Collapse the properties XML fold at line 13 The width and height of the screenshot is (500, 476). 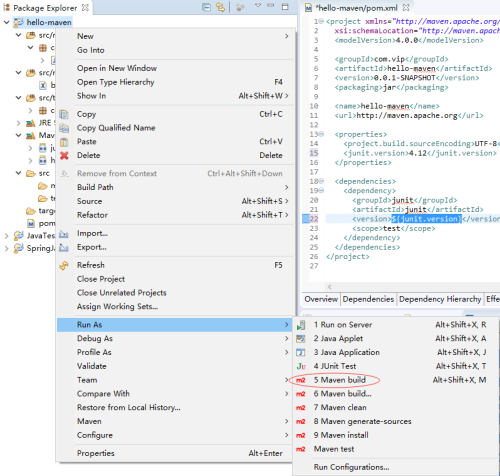tap(322, 134)
